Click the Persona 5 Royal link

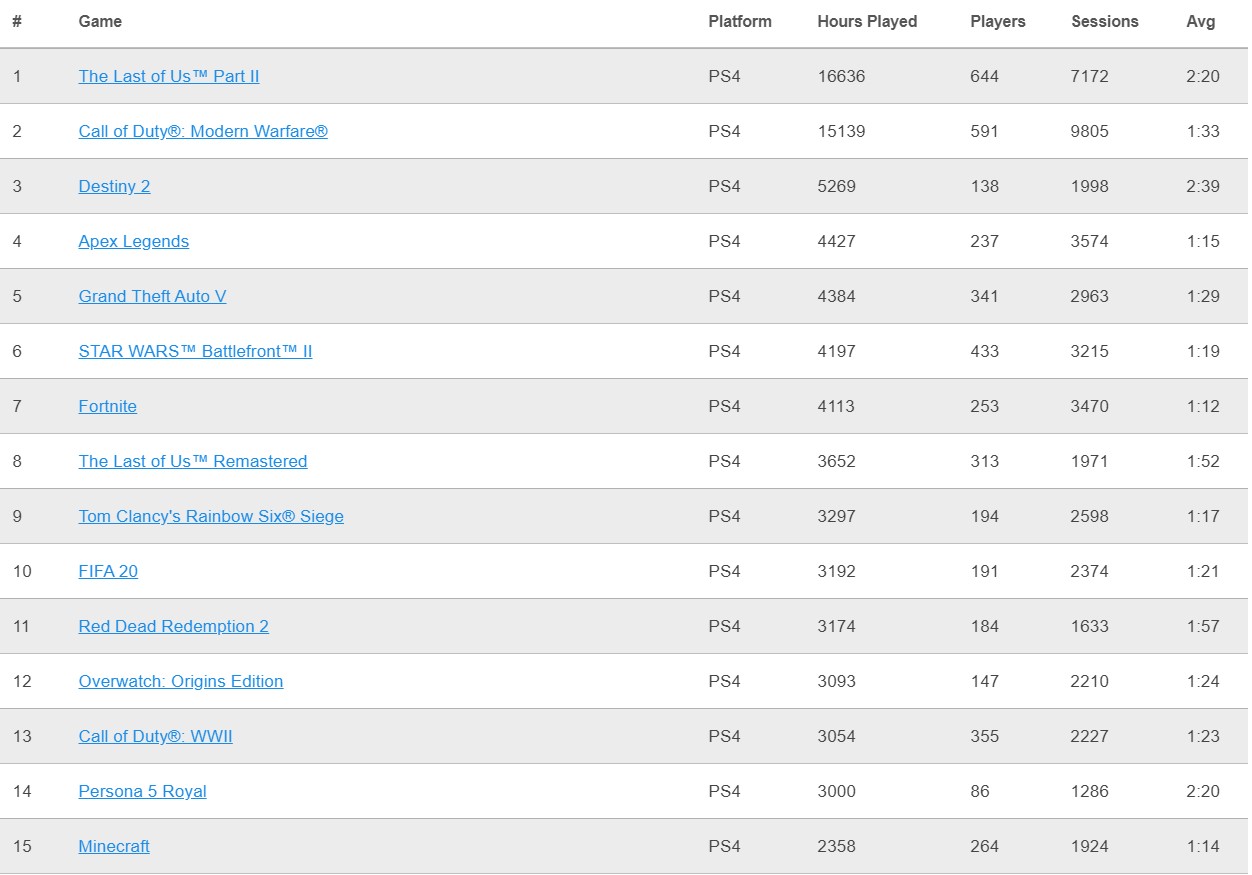(x=142, y=791)
